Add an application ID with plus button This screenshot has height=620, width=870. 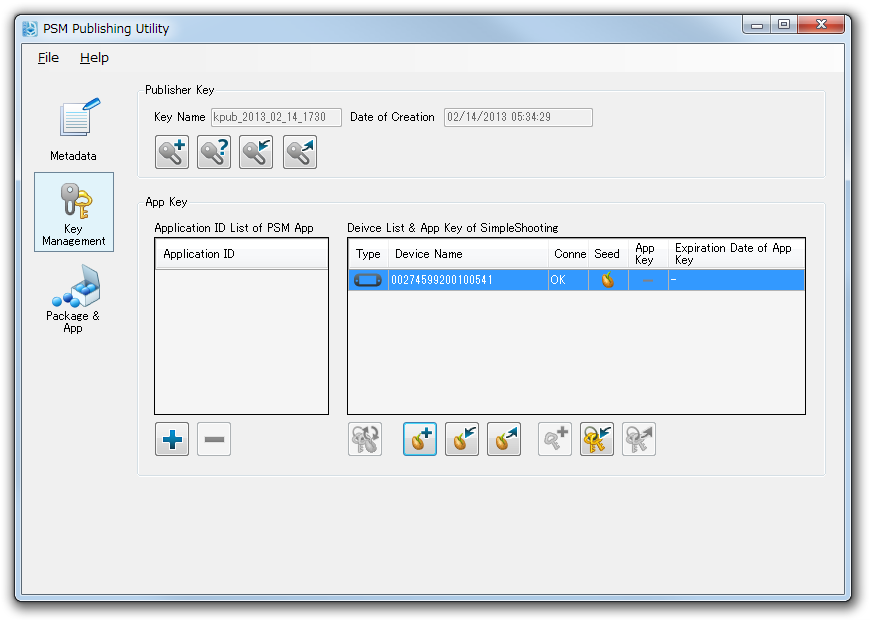tap(172, 439)
